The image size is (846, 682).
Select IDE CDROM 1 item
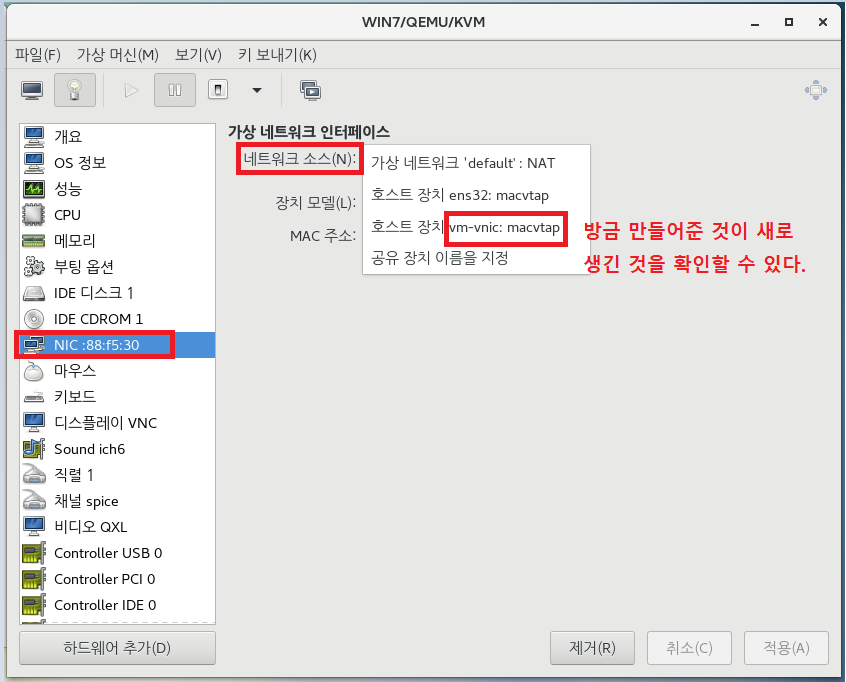118,319
